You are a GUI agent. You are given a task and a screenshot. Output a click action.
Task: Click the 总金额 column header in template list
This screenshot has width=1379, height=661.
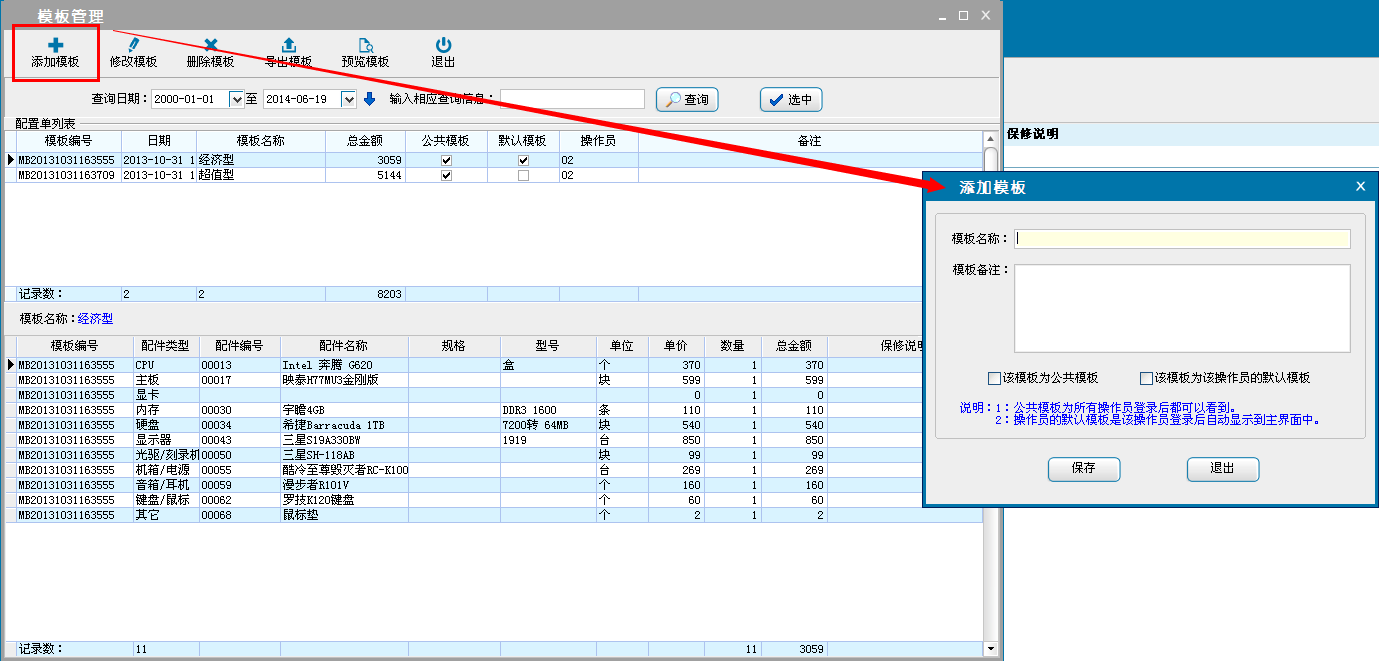[x=364, y=141]
